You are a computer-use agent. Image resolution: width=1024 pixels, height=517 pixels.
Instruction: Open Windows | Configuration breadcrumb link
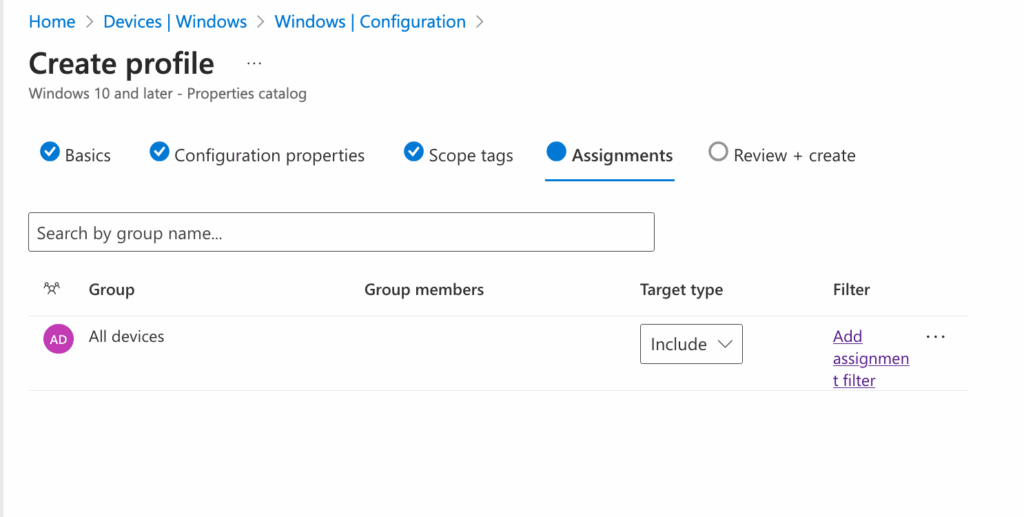pyautogui.click(x=370, y=21)
